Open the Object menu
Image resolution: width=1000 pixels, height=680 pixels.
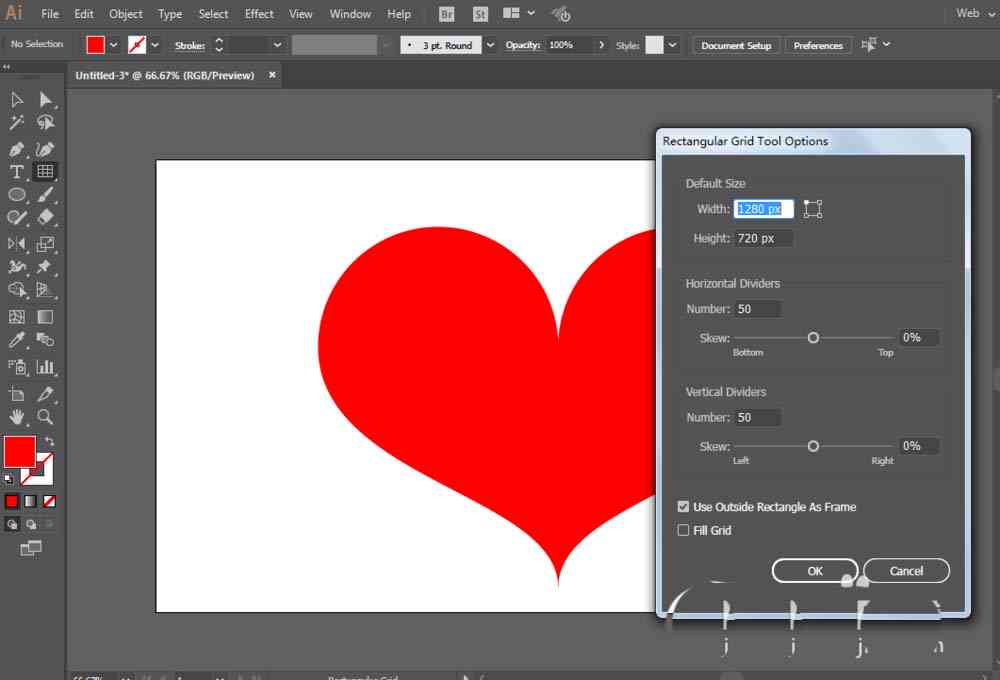tap(126, 14)
